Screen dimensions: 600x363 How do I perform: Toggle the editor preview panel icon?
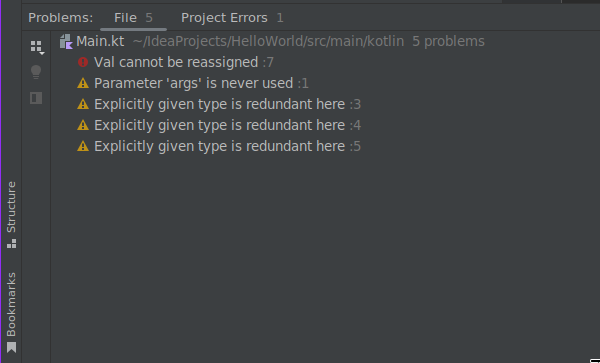[36, 98]
